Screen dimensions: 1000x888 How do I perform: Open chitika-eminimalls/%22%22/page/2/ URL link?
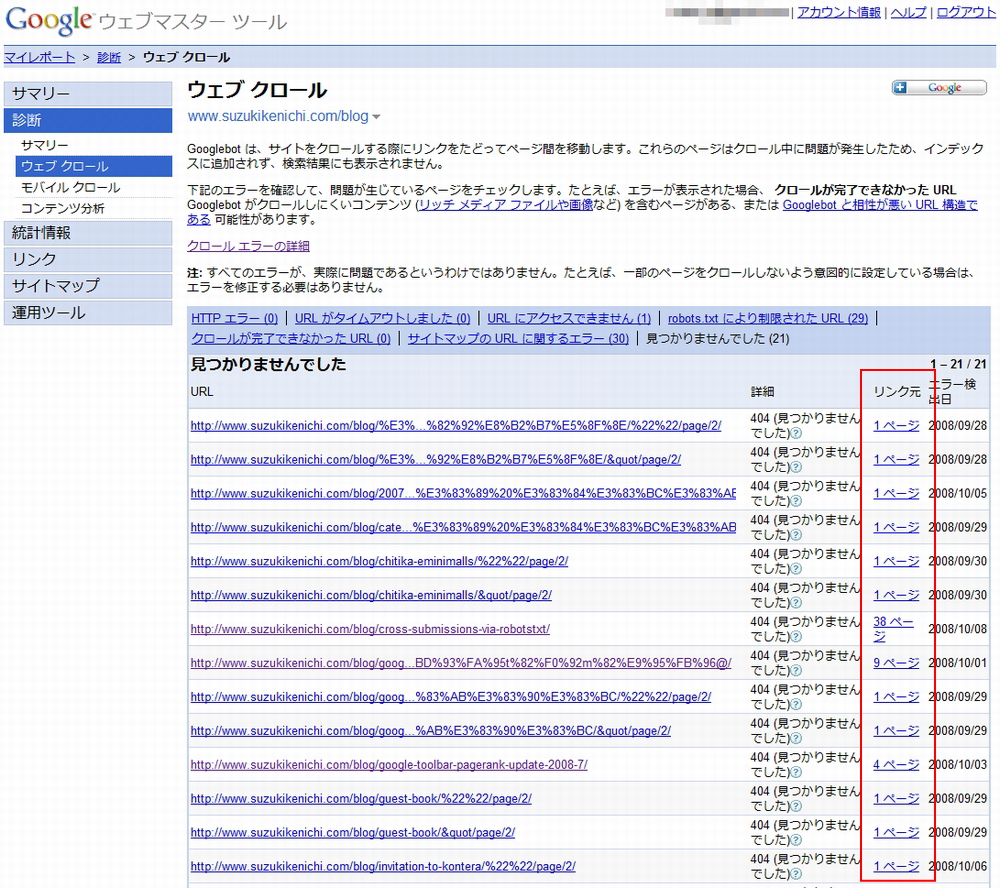[x=379, y=561]
